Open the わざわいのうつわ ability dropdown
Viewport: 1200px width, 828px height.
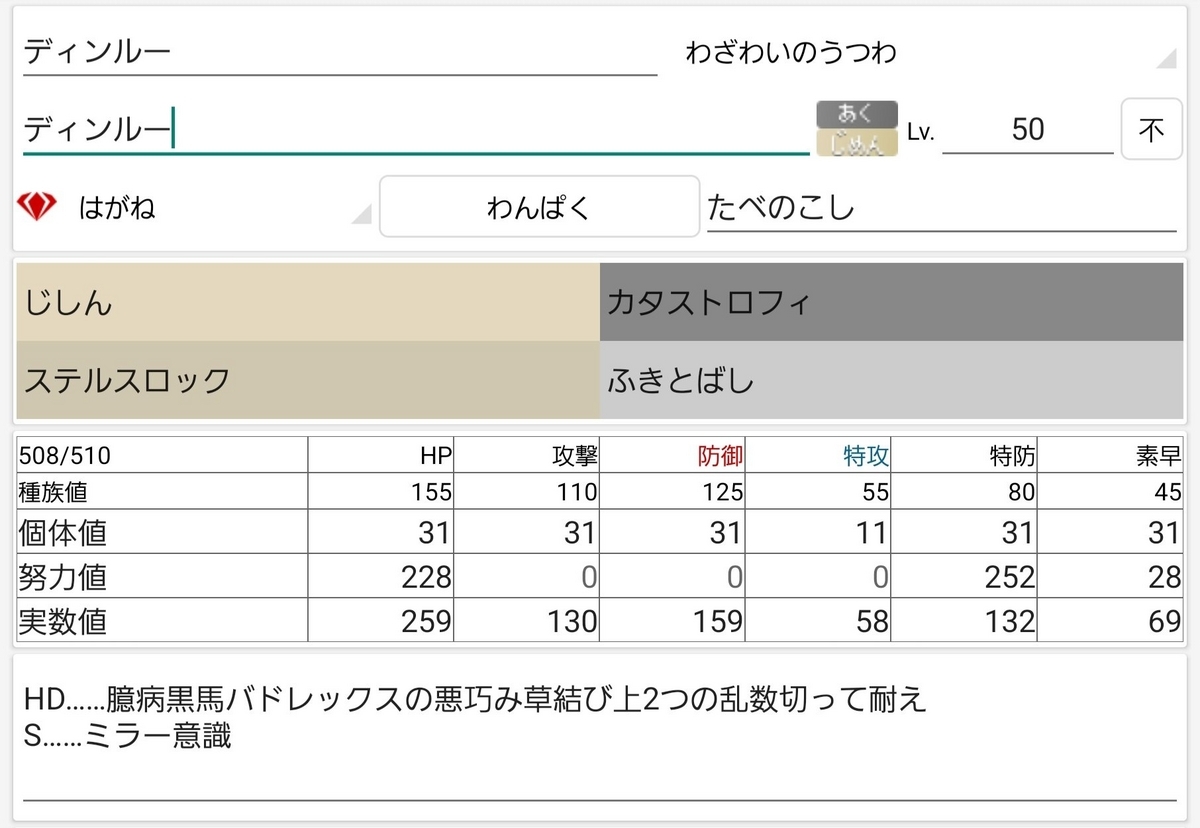coord(930,53)
